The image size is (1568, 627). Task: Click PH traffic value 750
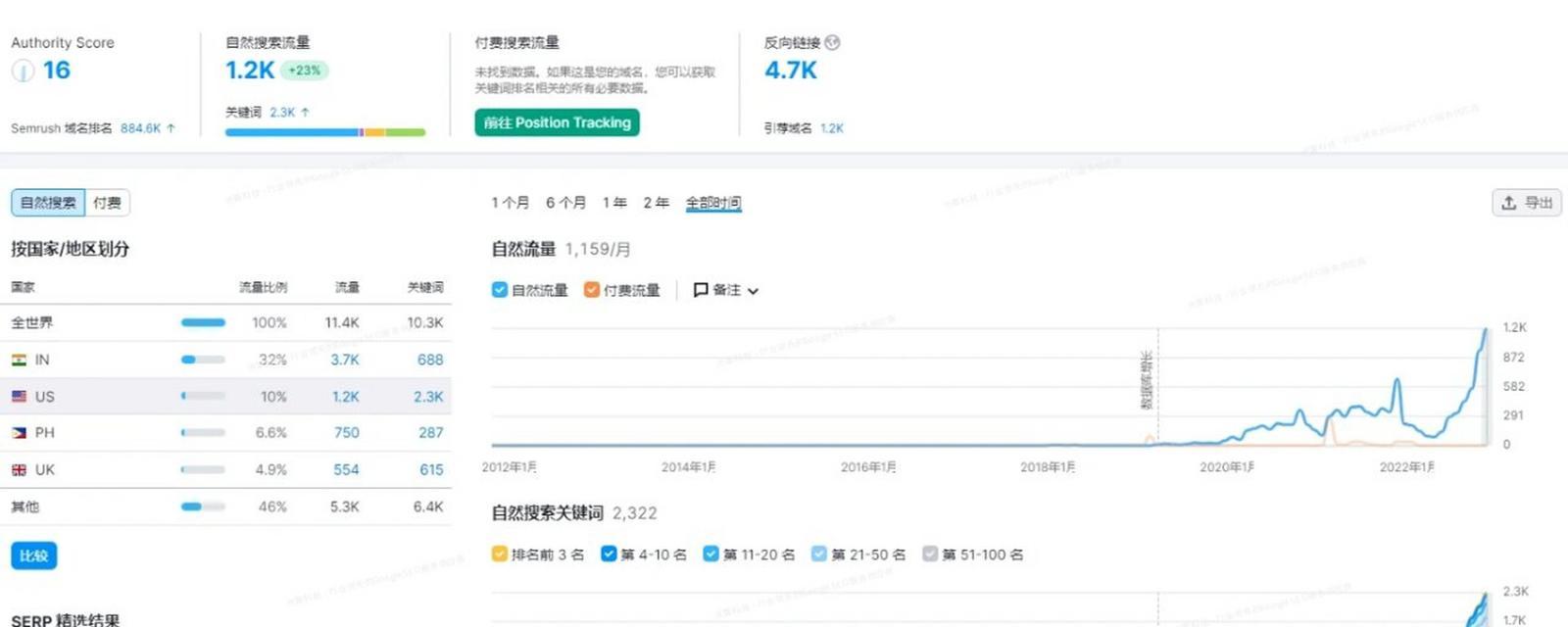pos(347,433)
